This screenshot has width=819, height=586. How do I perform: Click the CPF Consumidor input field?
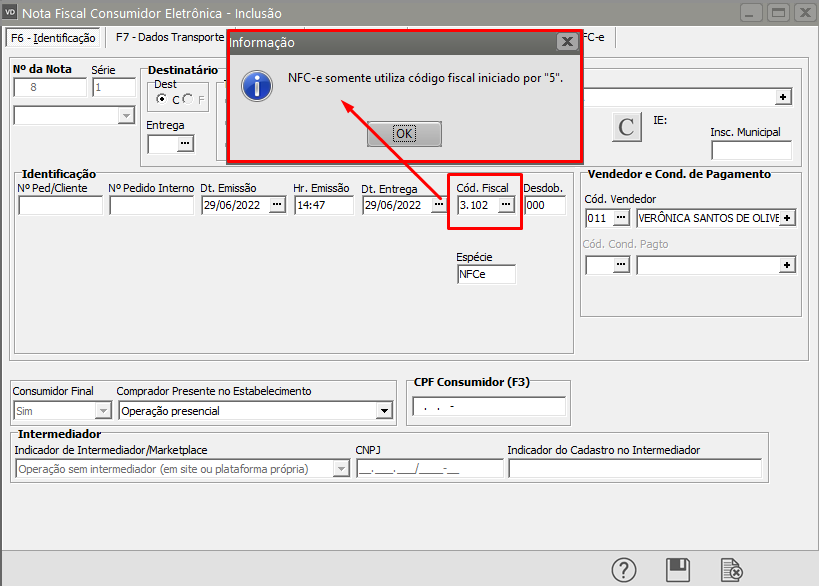click(488, 407)
